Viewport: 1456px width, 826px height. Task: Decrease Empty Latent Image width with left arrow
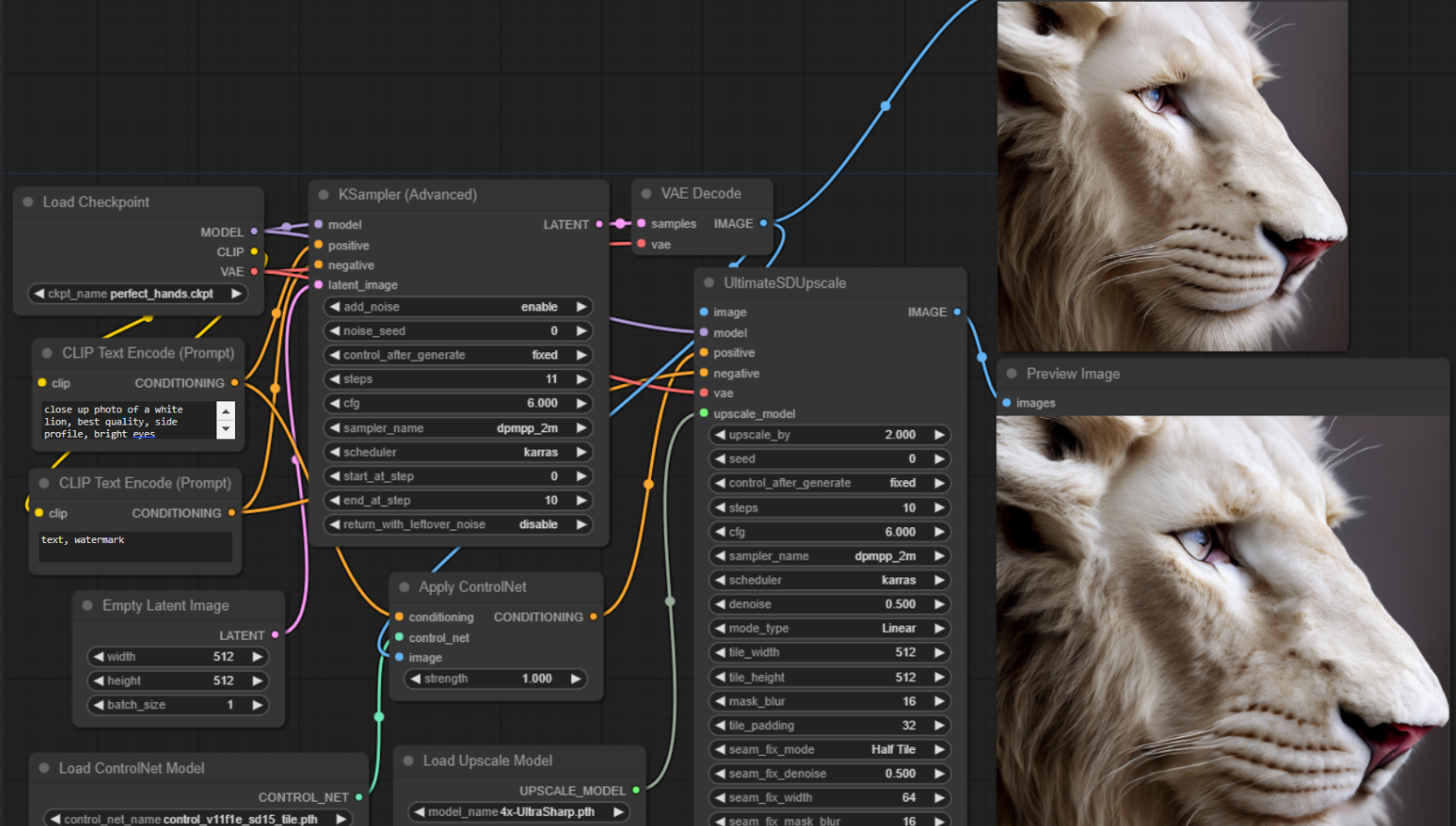98,657
